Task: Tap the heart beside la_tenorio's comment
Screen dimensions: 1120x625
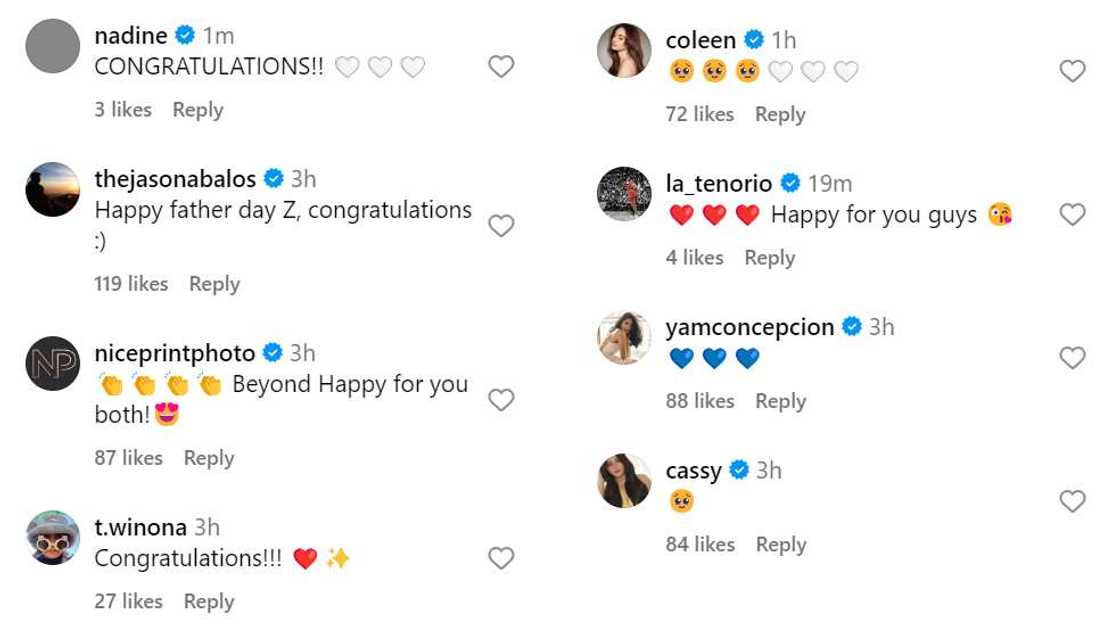Action: [x=1072, y=214]
